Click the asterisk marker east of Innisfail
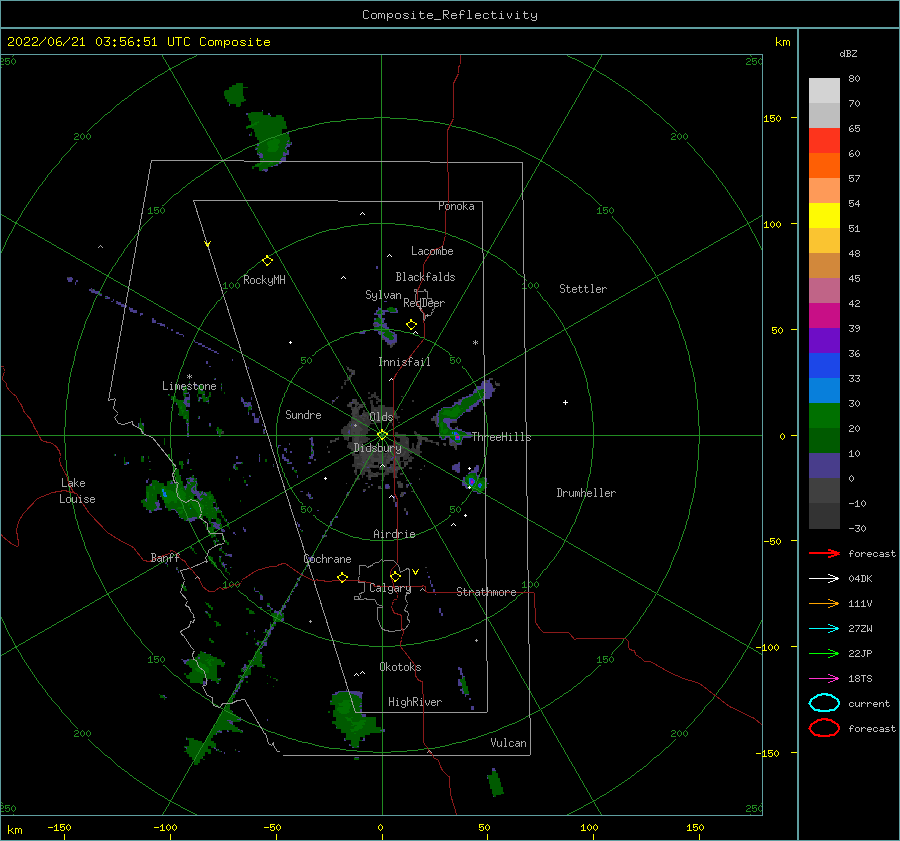Viewport: 900px width, 841px height. click(x=475, y=343)
